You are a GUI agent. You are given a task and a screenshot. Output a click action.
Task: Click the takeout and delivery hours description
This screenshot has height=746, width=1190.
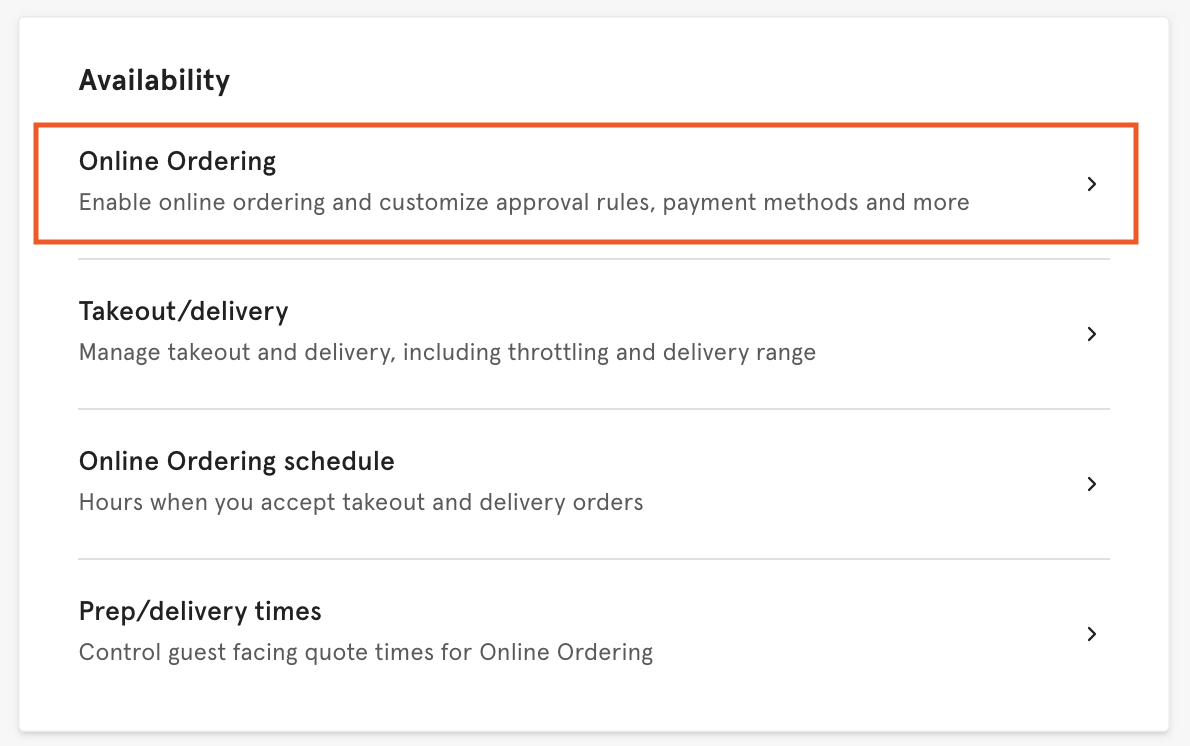[x=360, y=502]
